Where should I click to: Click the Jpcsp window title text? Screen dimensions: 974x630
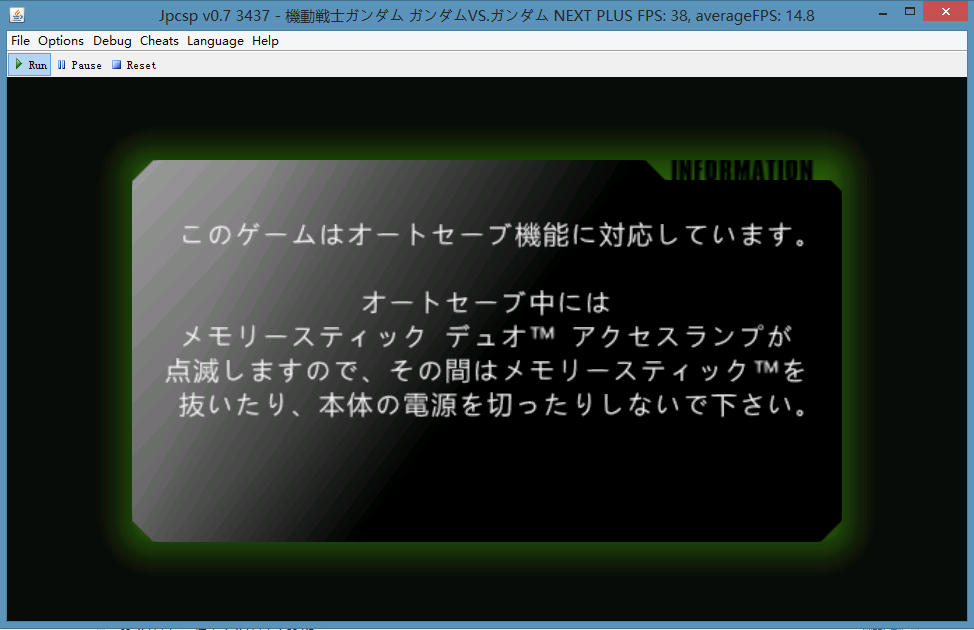[x=486, y=15]
